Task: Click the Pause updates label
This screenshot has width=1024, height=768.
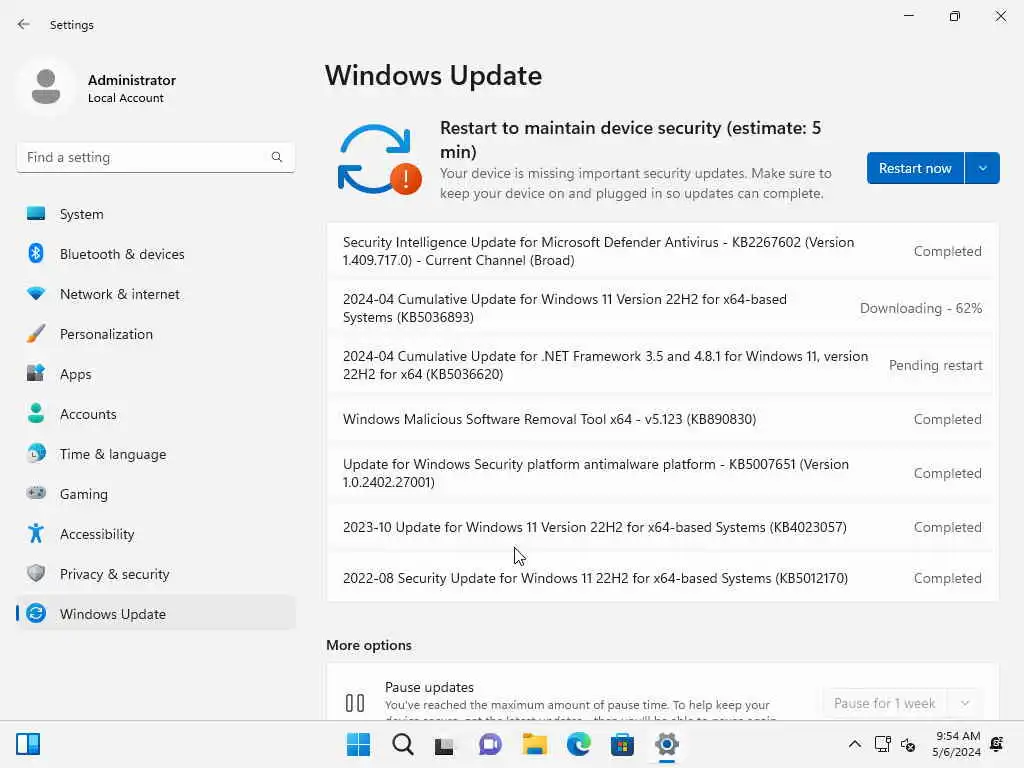Action: click(429, 687)
